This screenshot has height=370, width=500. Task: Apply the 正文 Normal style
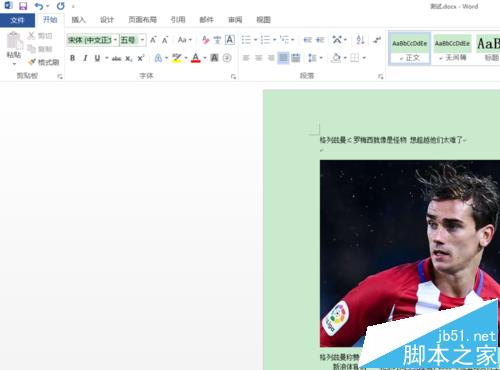pyautogui.click(x=410, y=48)
